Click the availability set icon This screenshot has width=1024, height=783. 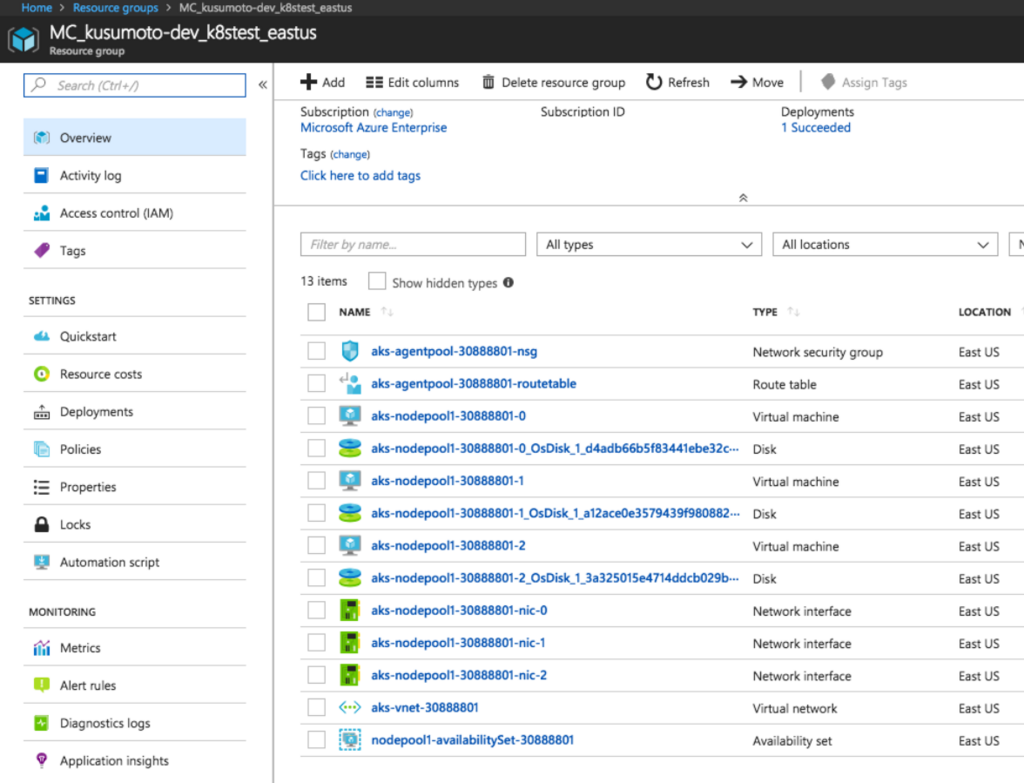(350, 740)
